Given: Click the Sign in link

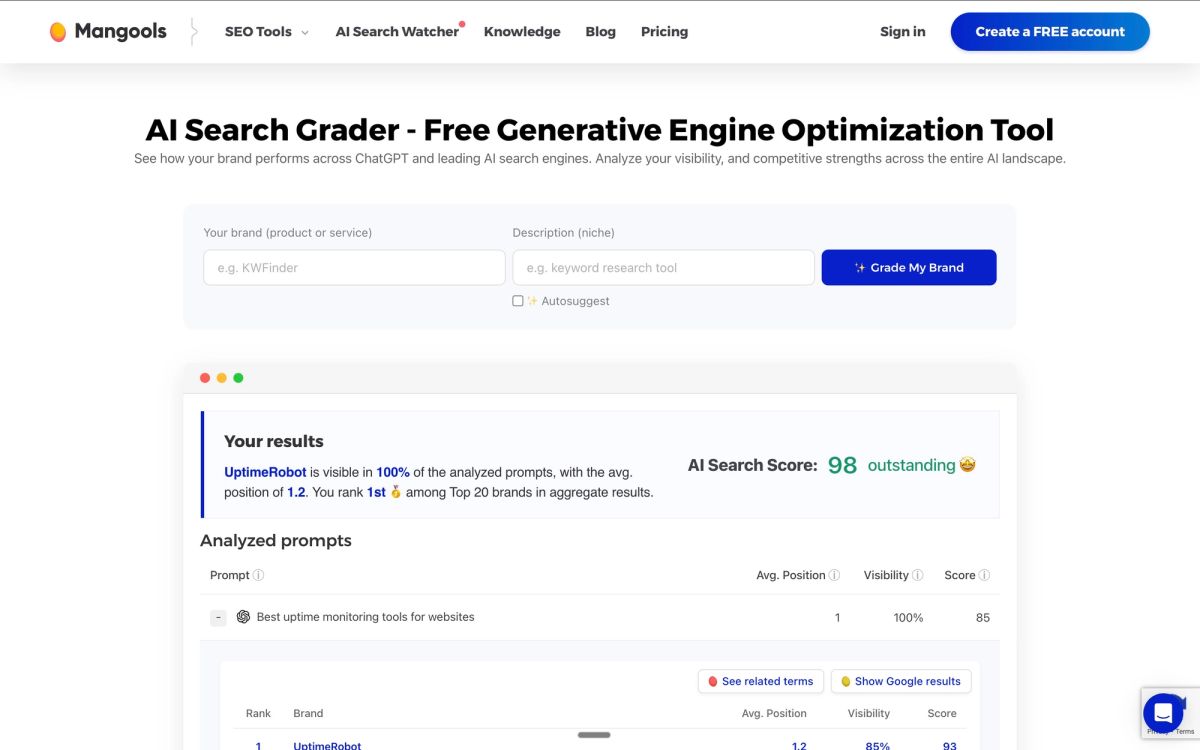Looking at the screenshot, I should 902,32.
